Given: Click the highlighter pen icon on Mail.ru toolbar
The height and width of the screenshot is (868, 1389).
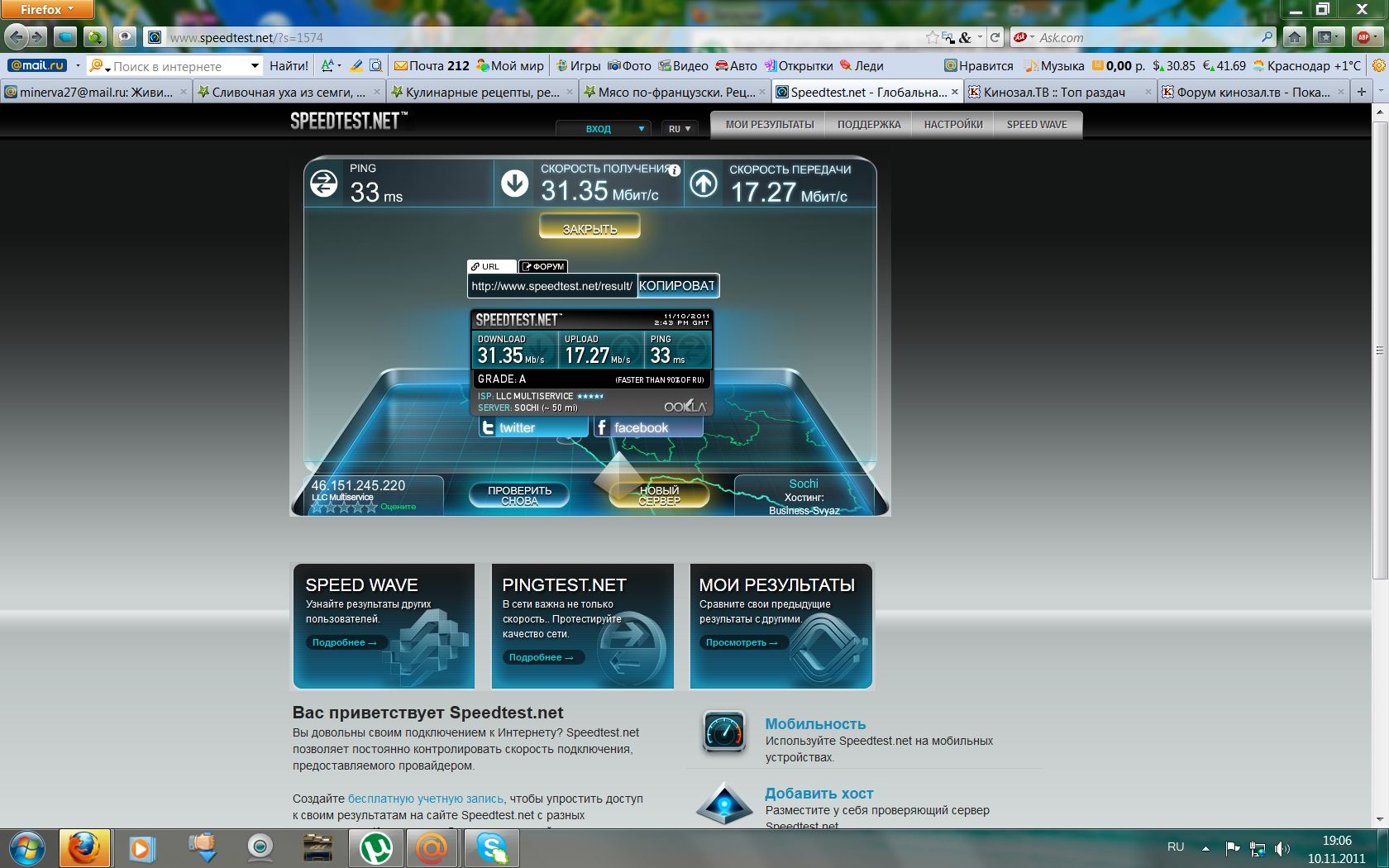Looking at the screenshot, I should 356,65.
